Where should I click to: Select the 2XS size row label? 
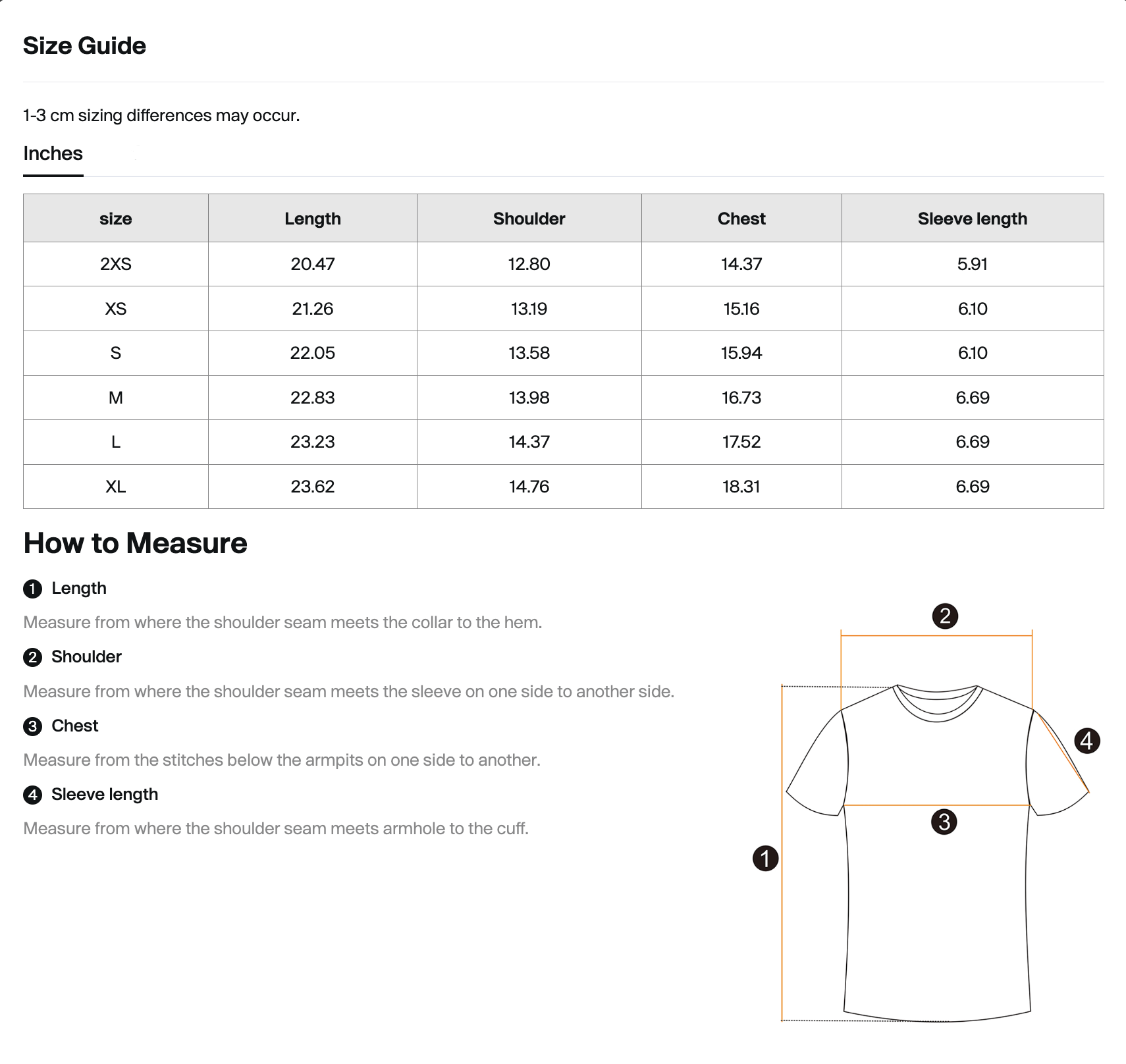pos(116,264)
